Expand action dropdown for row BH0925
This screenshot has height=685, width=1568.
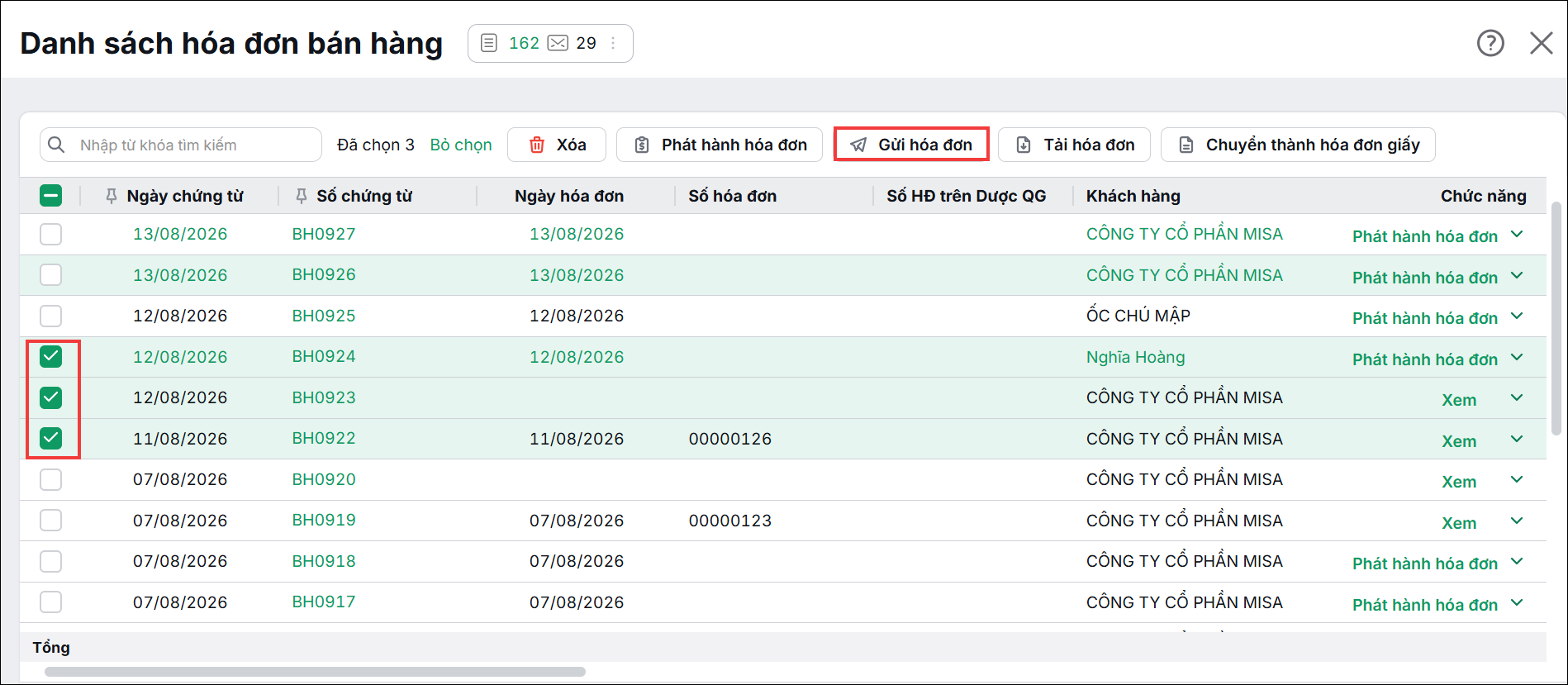click(1517, 316)
